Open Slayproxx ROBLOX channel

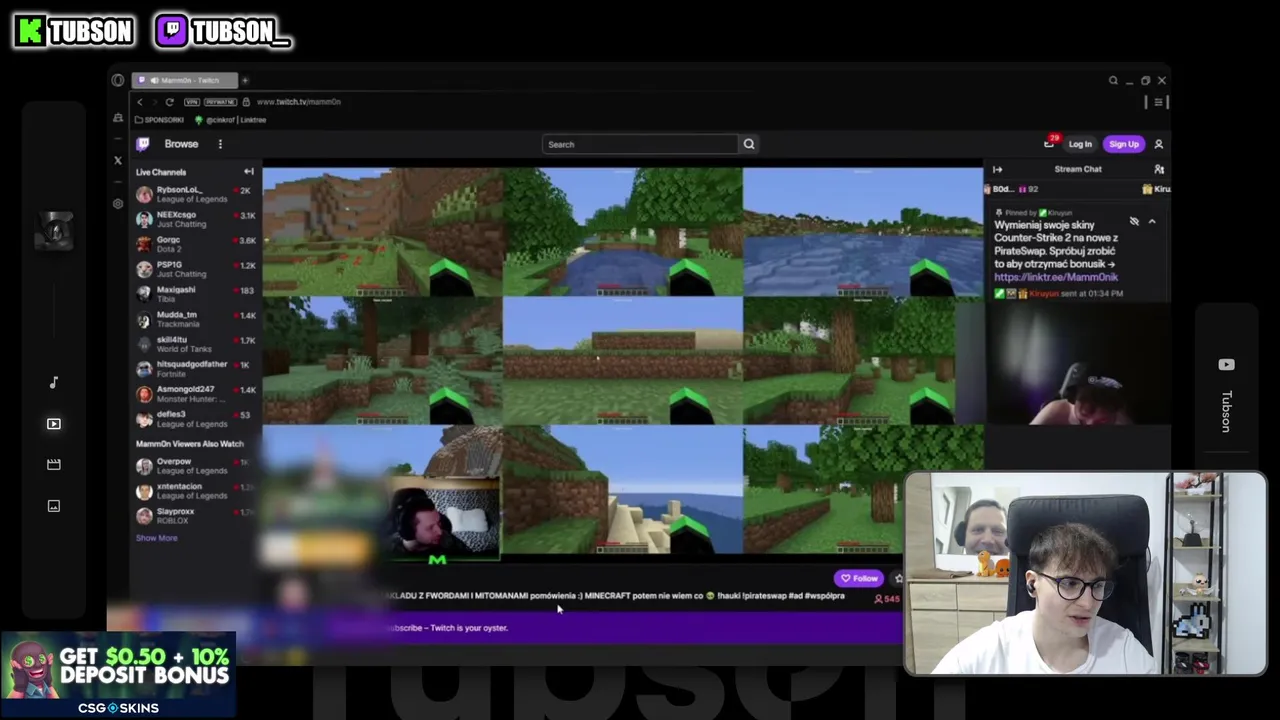(196, 516)
